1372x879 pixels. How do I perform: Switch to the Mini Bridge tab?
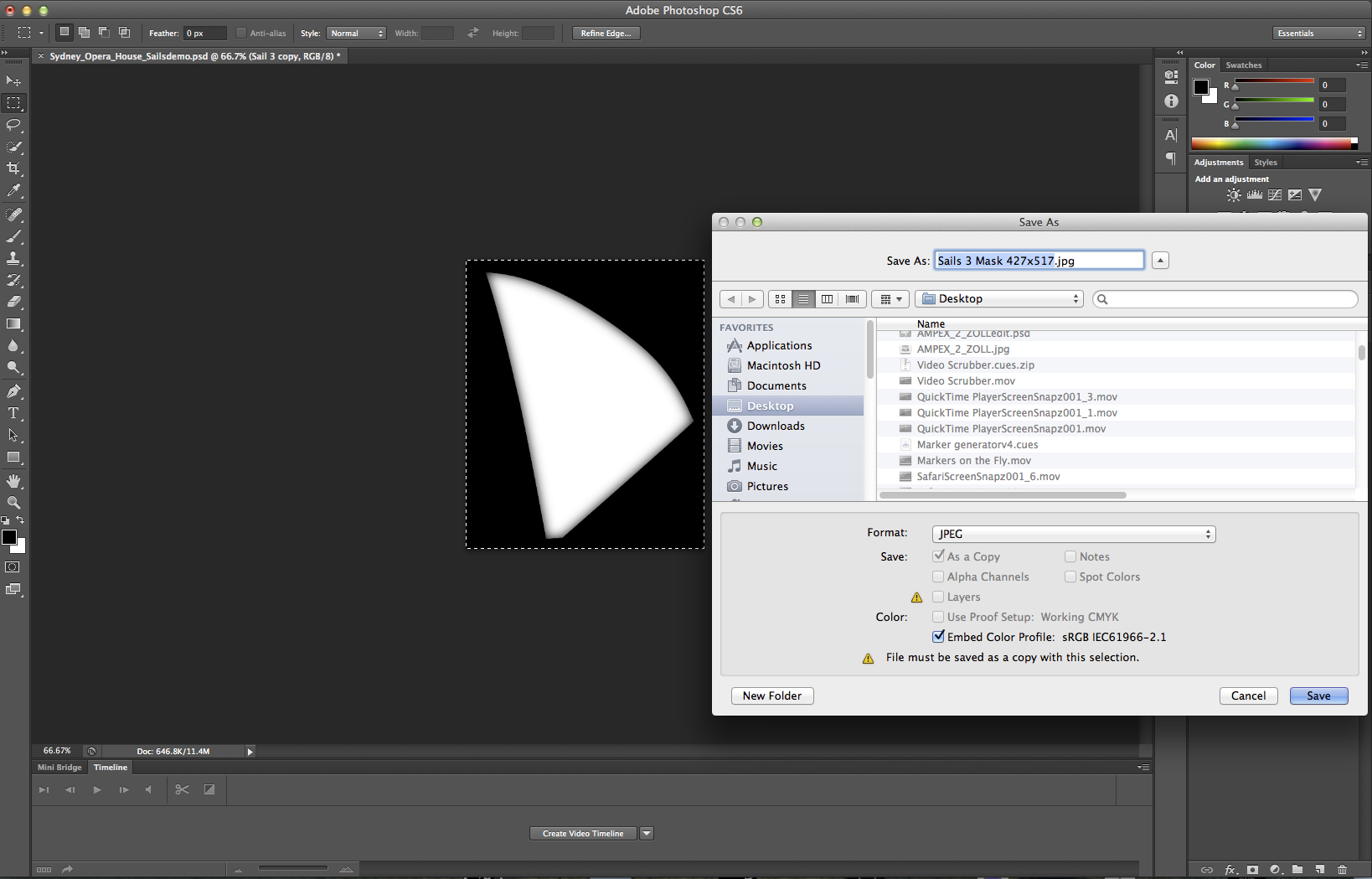point(59,768)
